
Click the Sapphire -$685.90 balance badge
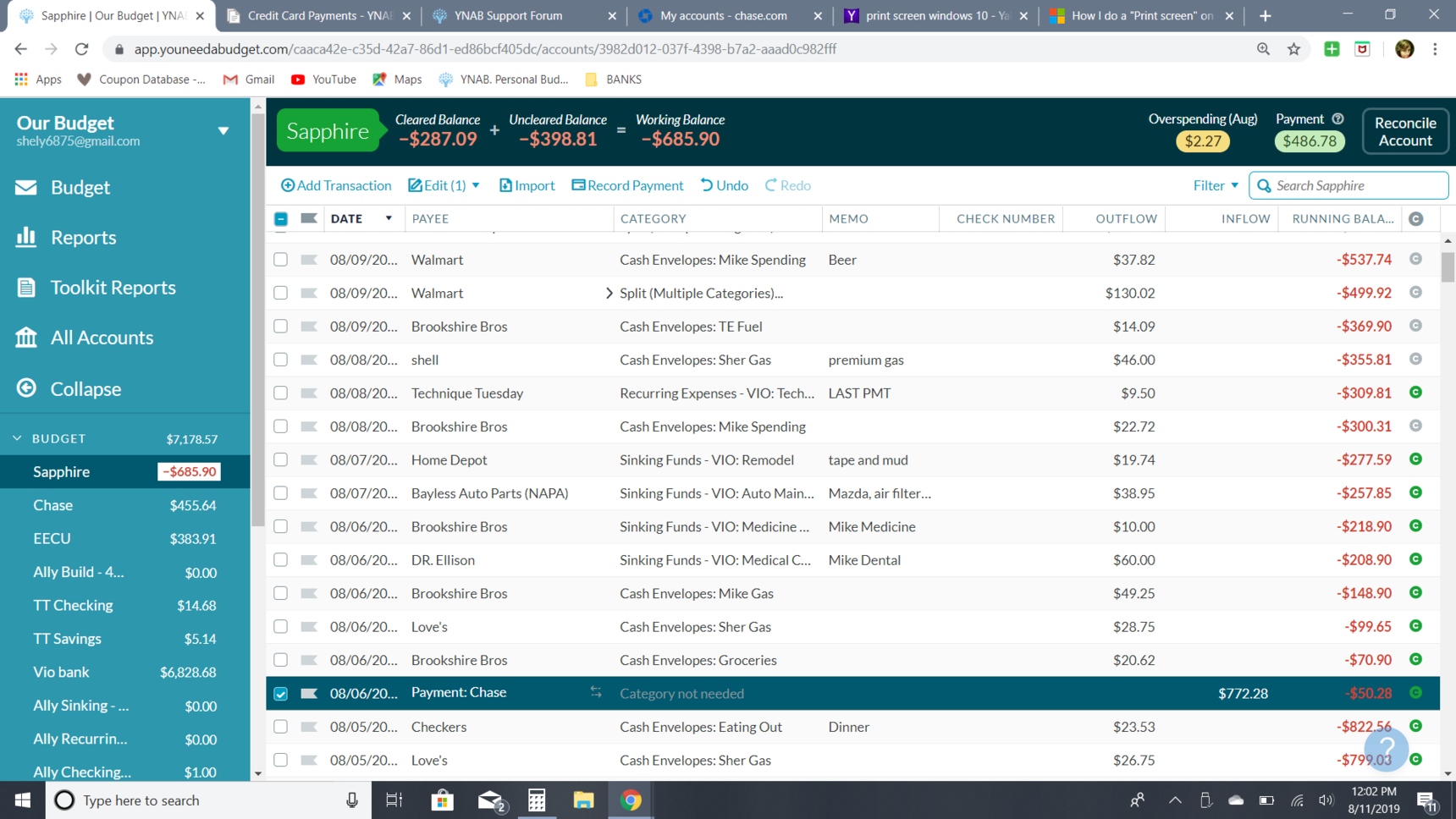[189, 472]
